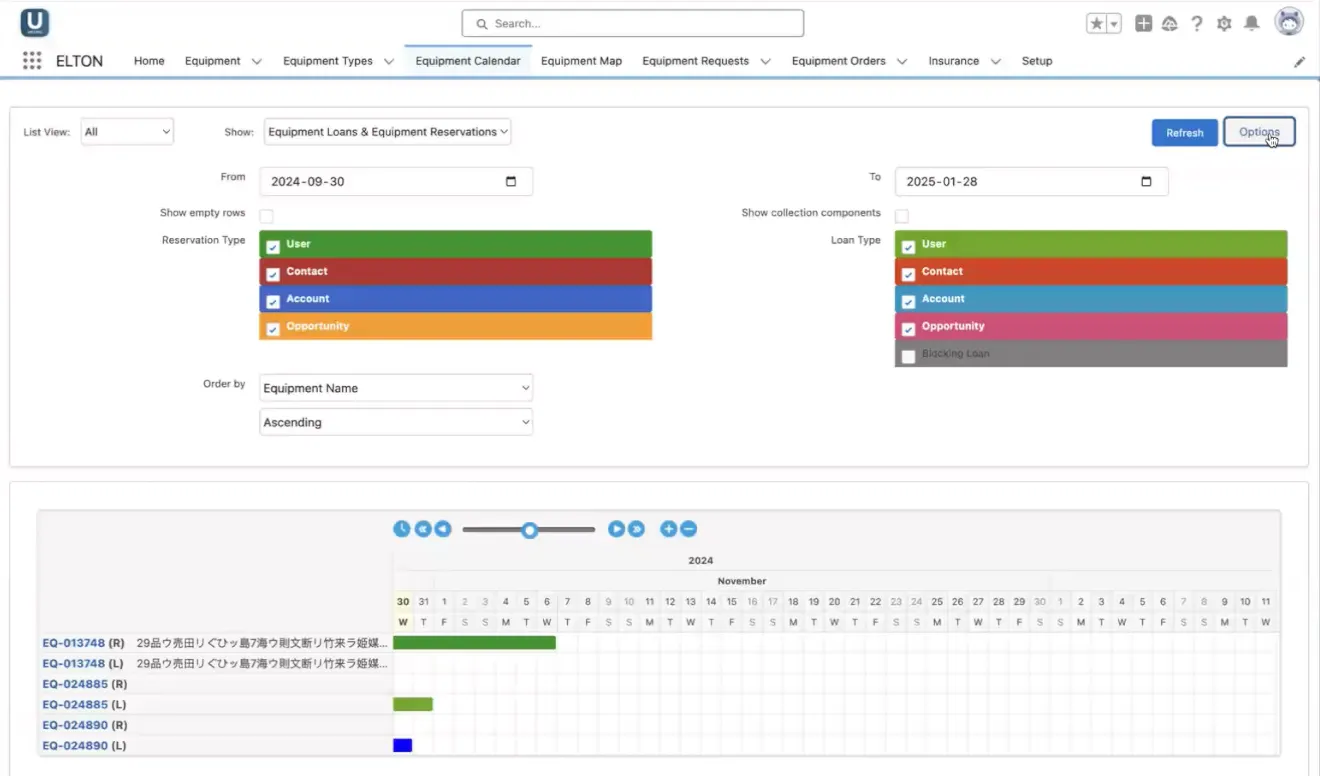Screen dimensions: 1320x776
Task: Open the Salesforce guidance cloud icon
Action: click(1170, 23)
